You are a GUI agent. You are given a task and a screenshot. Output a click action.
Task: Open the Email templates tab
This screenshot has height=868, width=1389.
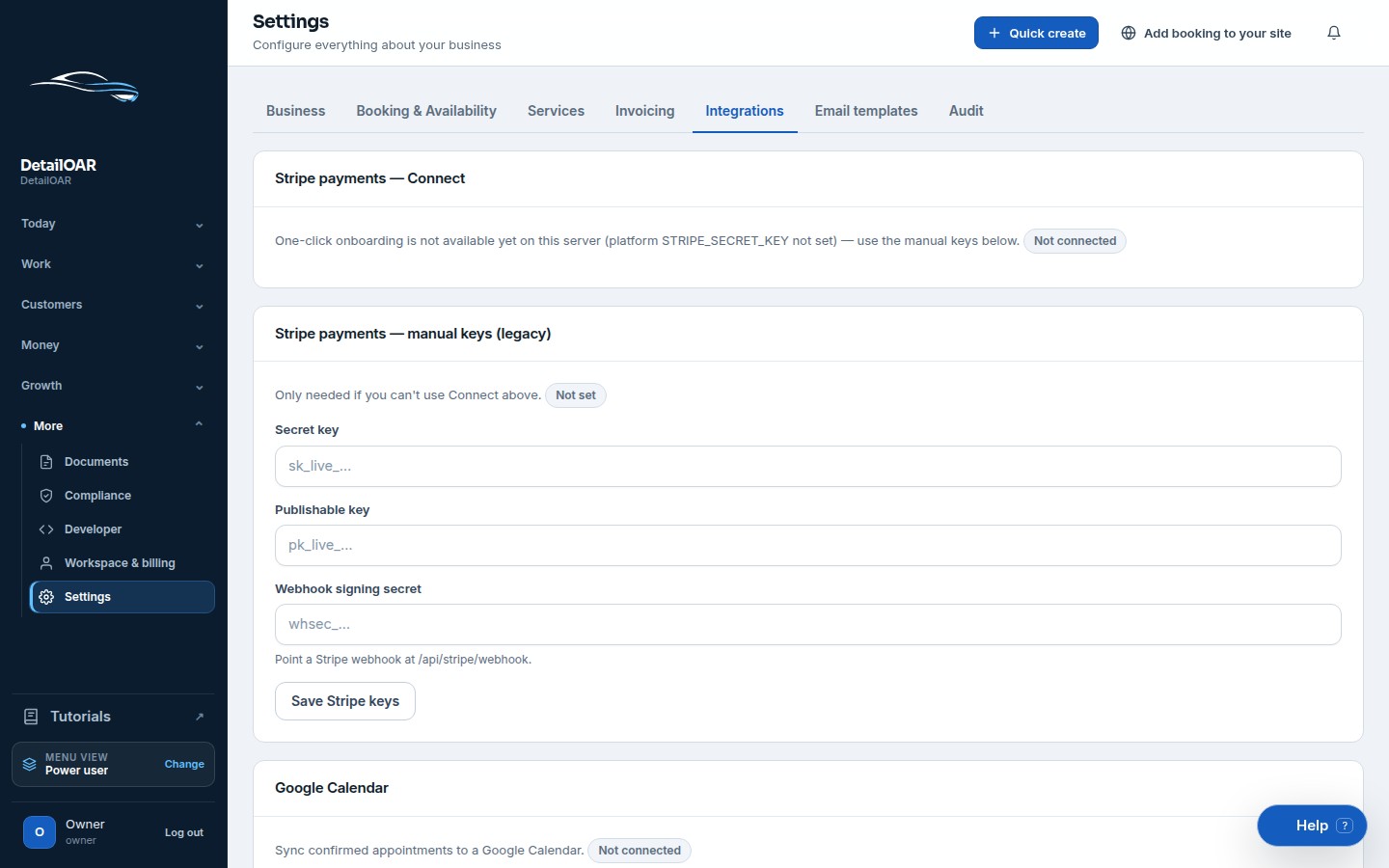pyautogui.click(x=866, y=111)
